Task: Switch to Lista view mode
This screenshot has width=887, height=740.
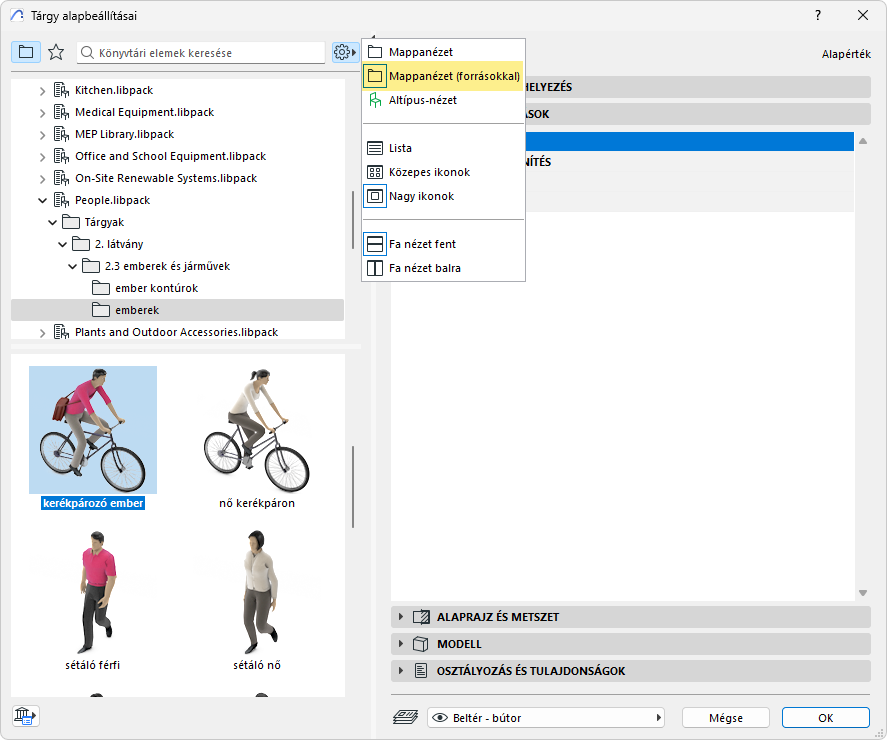Action: [x=400, y=148]
